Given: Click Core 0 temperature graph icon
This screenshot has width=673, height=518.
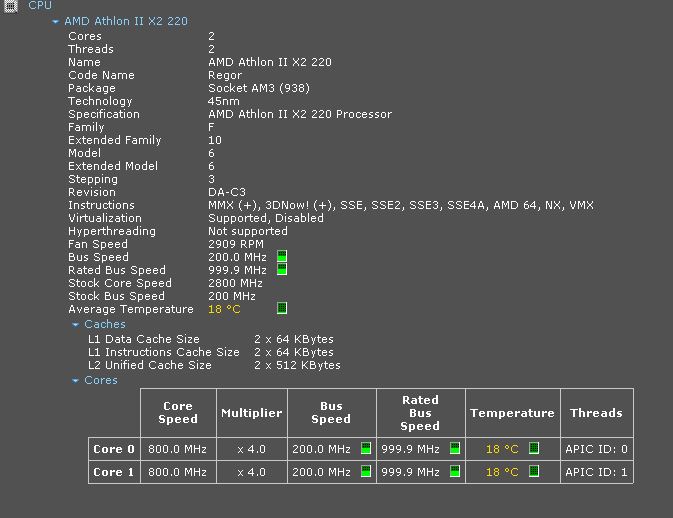Looking at the screenshot, I should click(534, 448).
